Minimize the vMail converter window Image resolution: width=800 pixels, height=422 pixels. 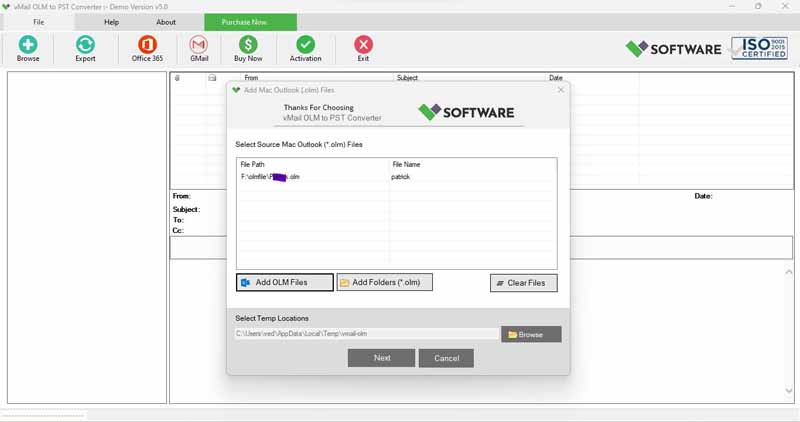point(732,6)
